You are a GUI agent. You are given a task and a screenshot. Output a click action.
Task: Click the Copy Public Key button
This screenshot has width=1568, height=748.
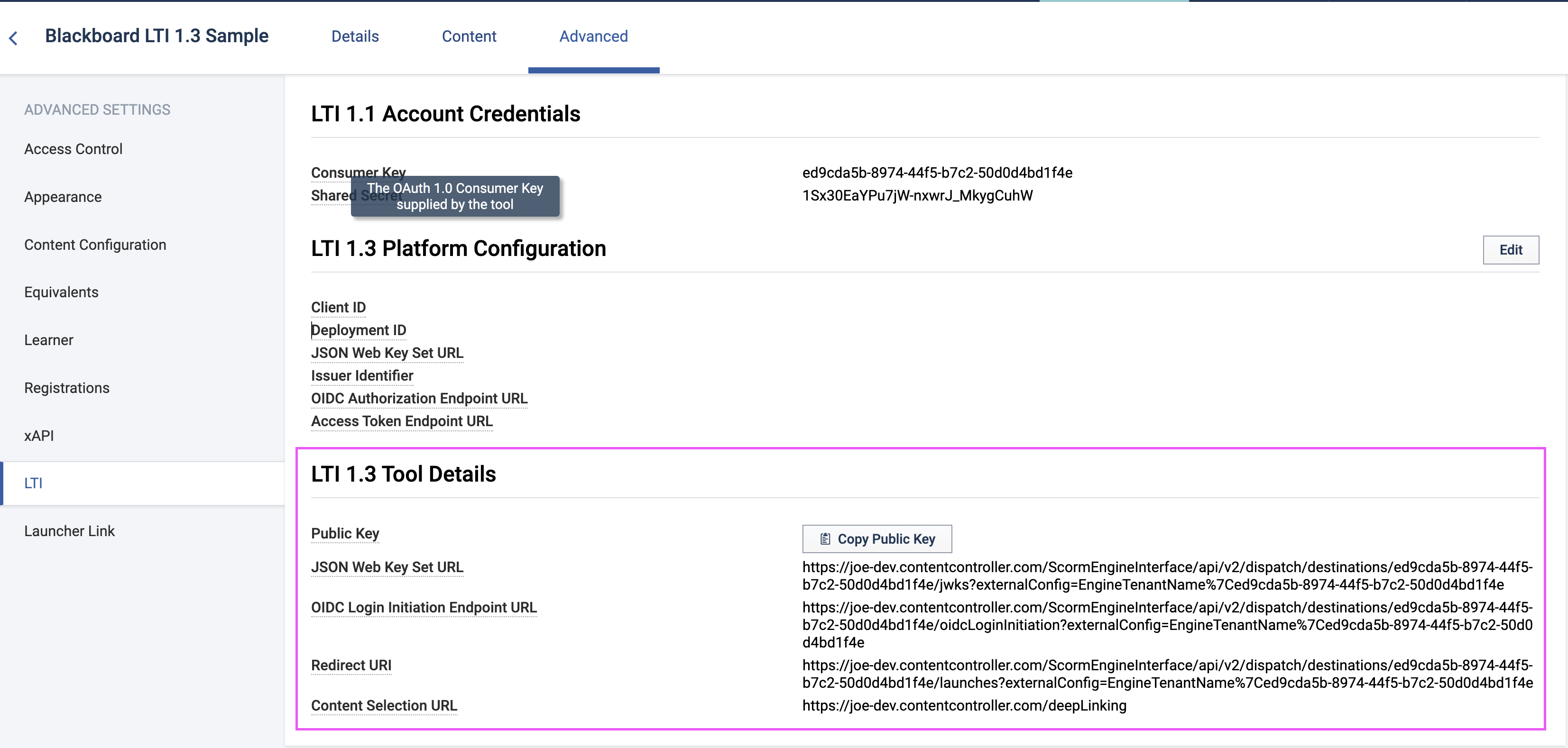[877, 538]
